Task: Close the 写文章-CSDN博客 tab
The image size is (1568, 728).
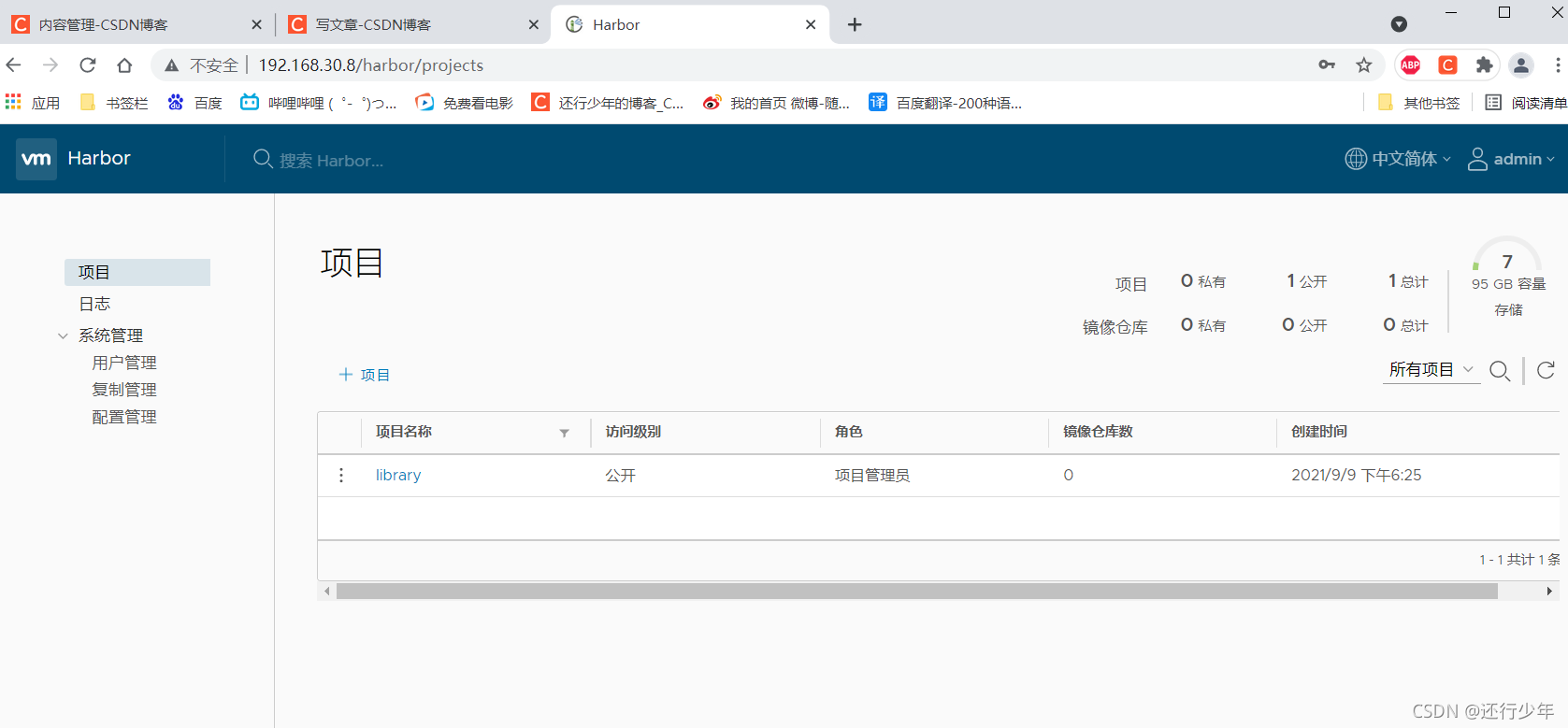Action: 534,24
